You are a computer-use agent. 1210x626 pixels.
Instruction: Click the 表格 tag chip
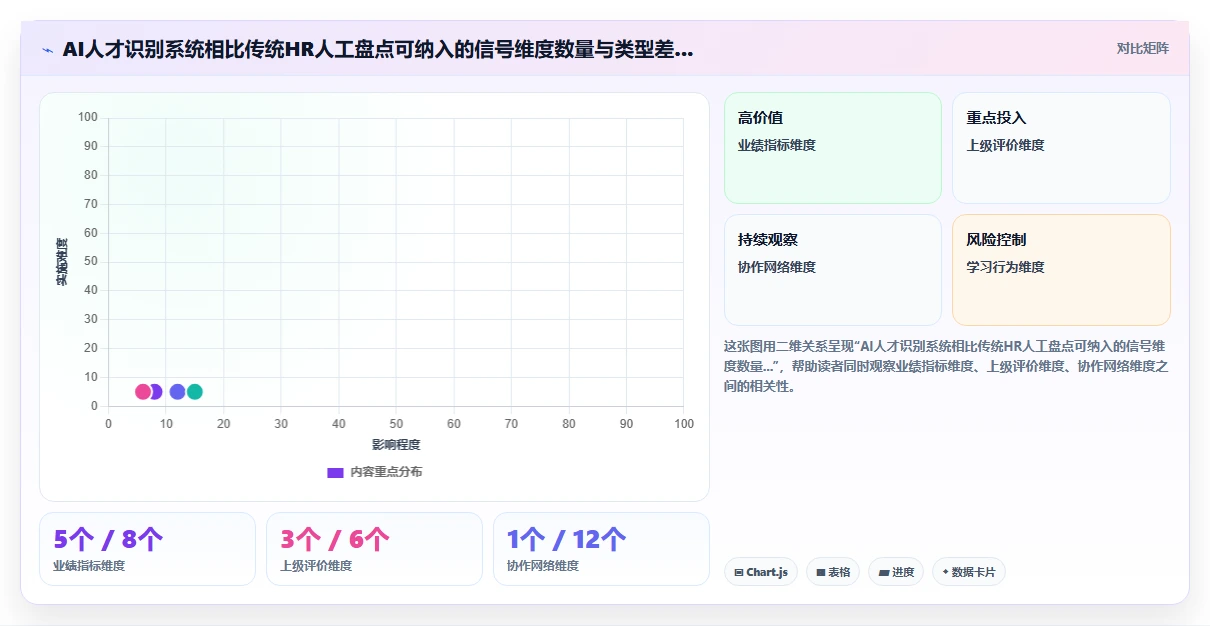[833, 572]
